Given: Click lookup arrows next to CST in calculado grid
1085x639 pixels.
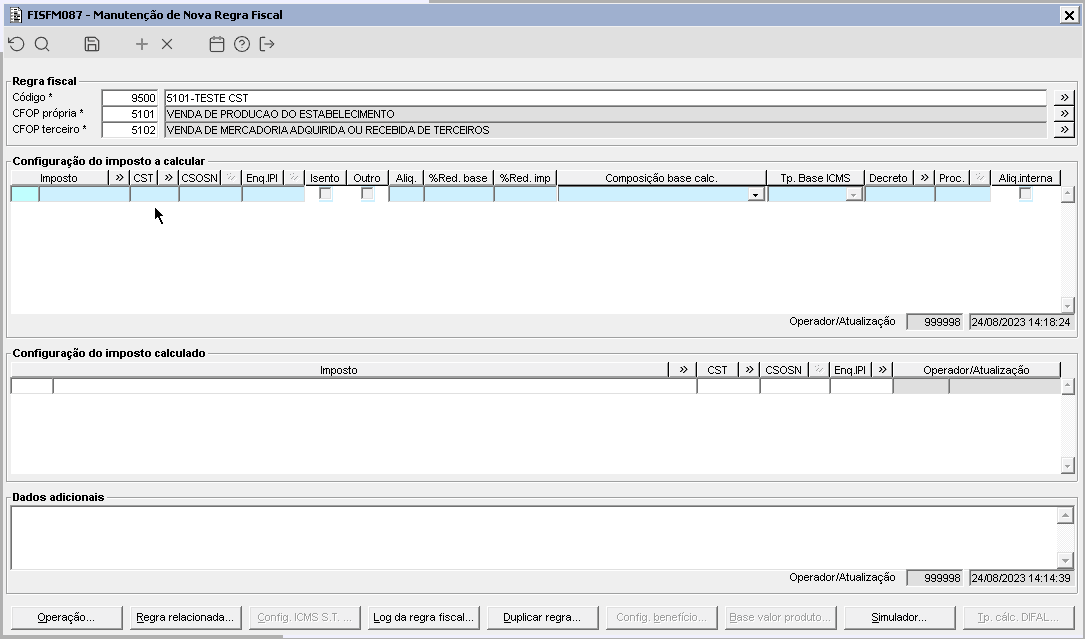Looking at the screenshot, I should tap(749, 370).
